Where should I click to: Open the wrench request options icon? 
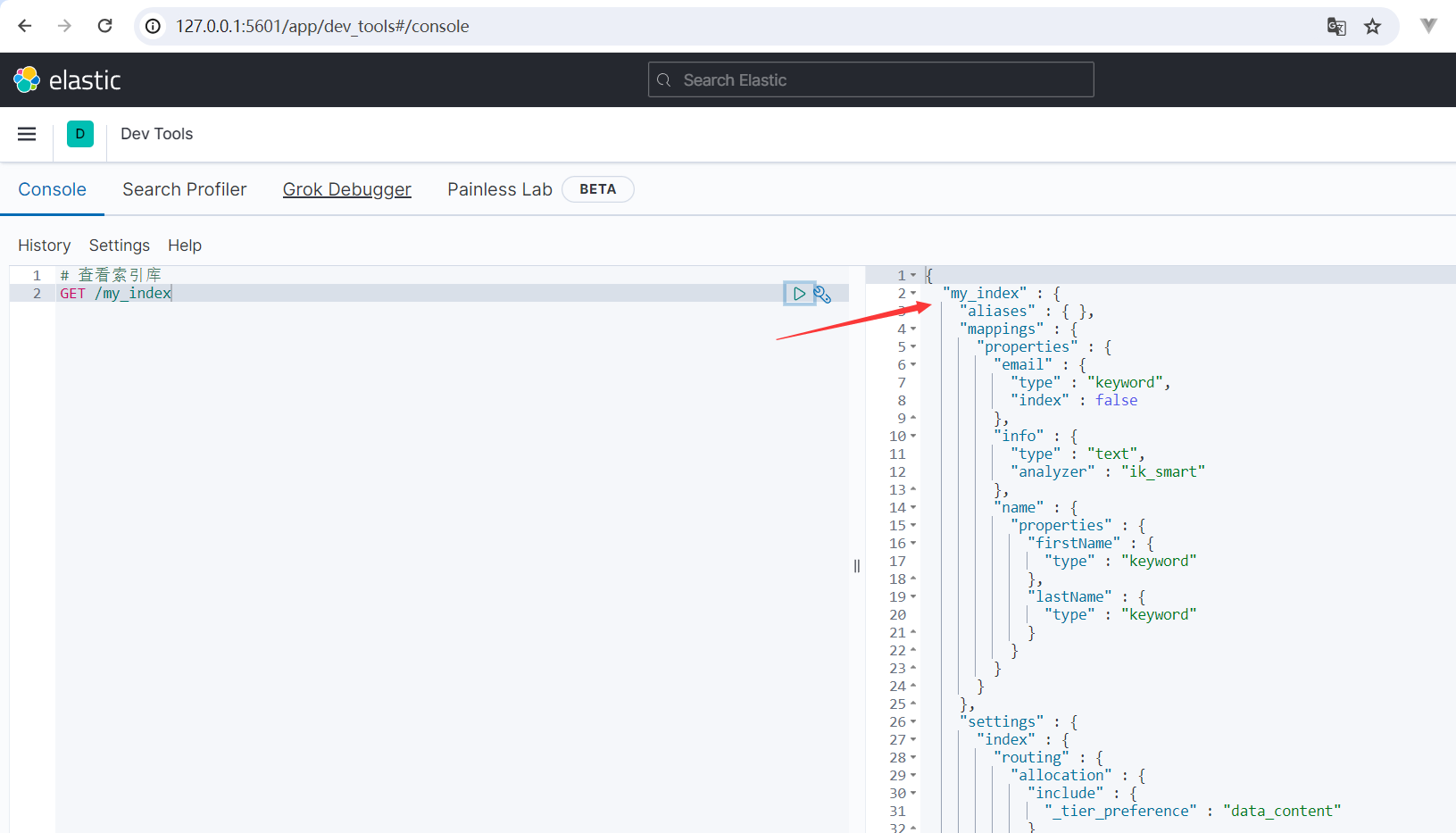822,294
